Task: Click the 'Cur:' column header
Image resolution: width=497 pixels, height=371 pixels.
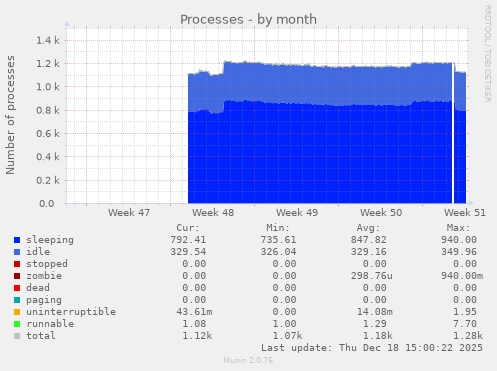Action: (188, 228)
